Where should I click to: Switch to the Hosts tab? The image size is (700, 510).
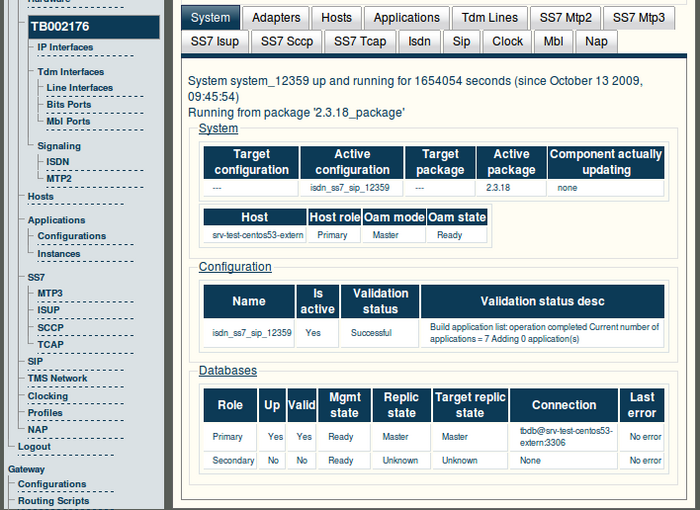(x=336, y=17)
